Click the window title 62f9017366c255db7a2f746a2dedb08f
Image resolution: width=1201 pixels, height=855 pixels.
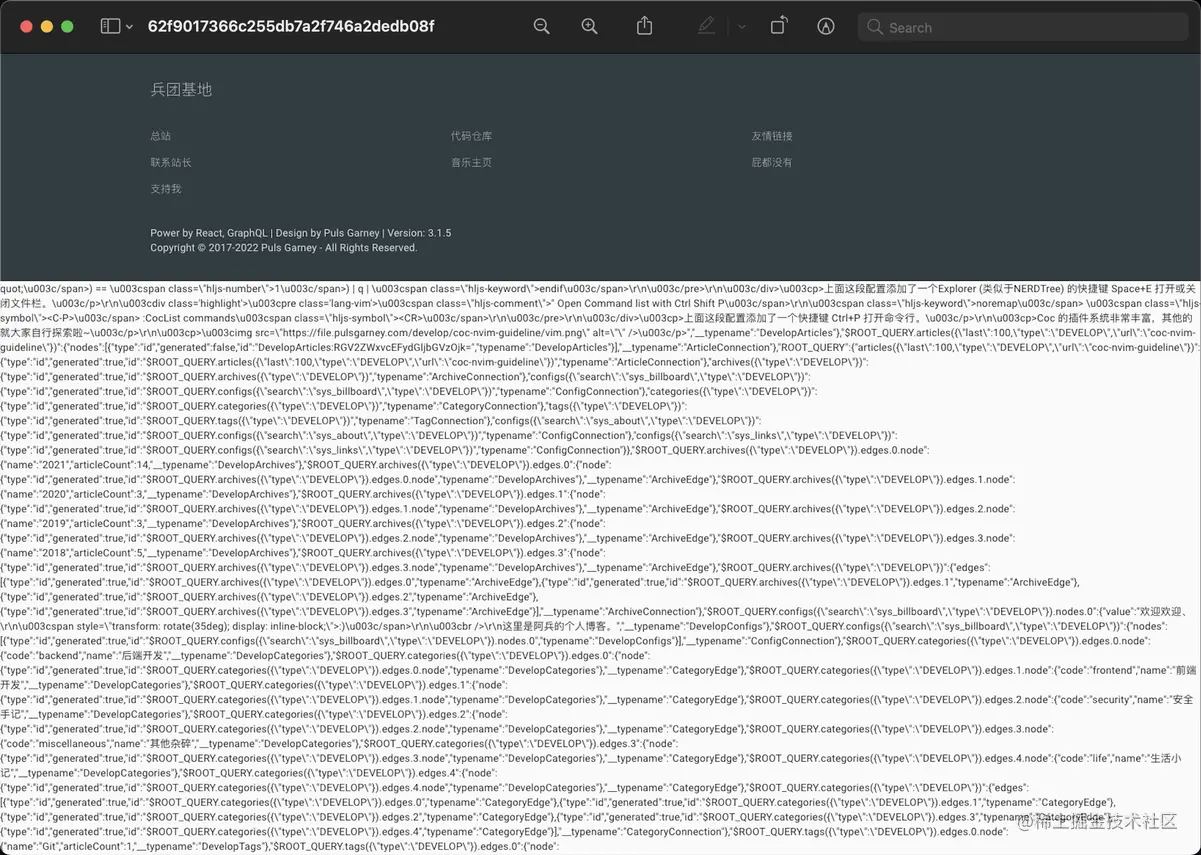[x=291, y=26]
